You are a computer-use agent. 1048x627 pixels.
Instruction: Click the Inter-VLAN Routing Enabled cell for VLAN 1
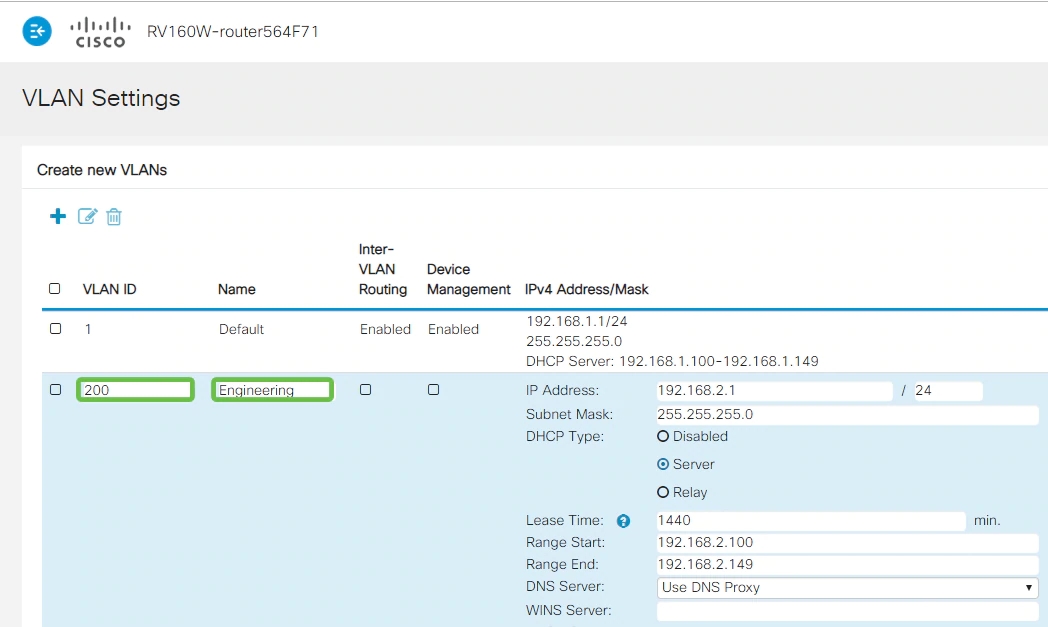(385, 330)
